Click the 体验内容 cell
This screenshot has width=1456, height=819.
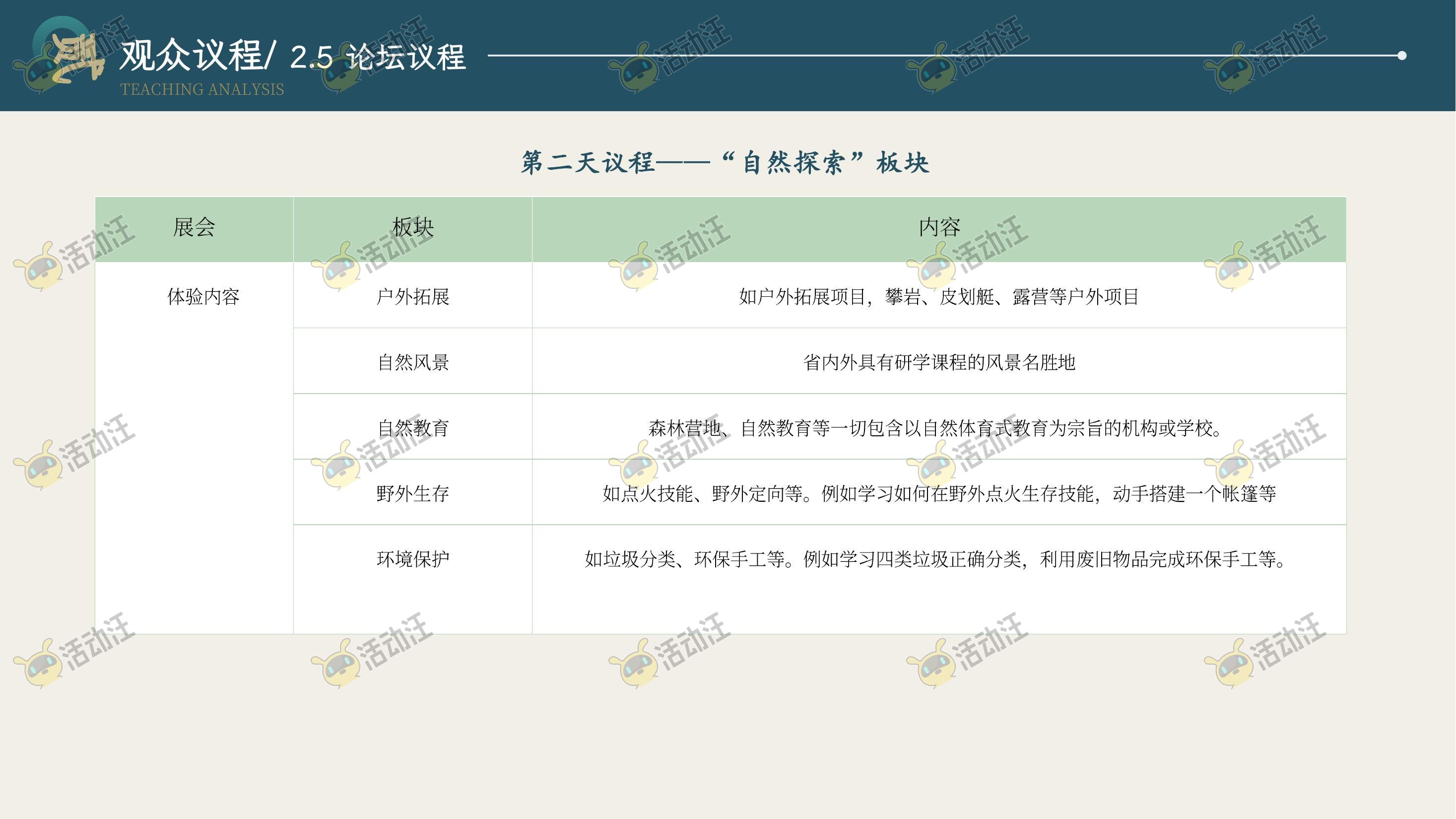pos(203,297)
